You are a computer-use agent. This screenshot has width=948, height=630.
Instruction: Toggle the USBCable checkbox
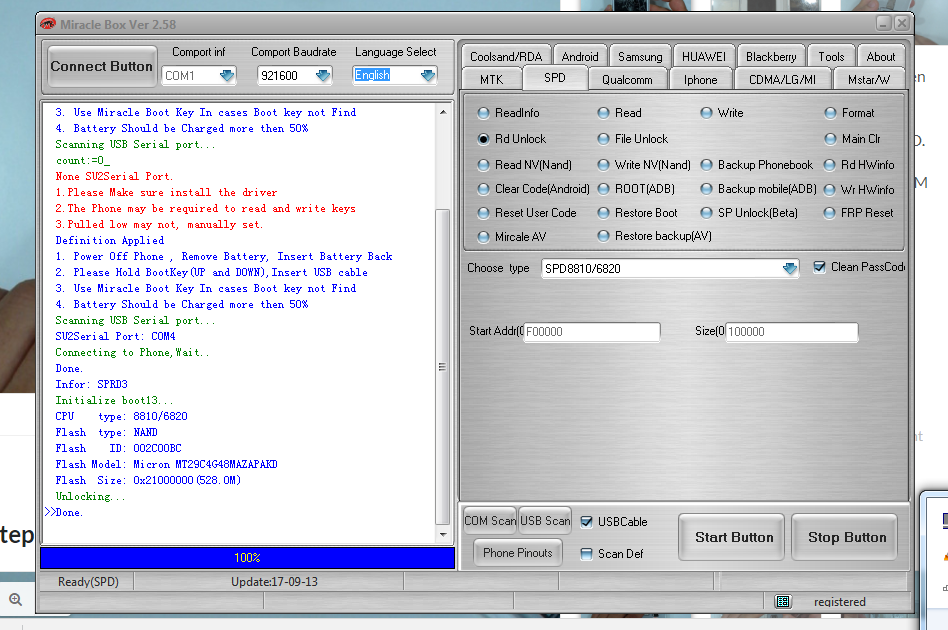pyautogui.click(x=586, y=522)
